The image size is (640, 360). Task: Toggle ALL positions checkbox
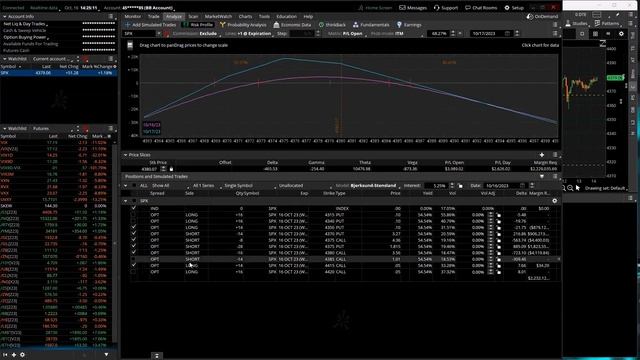134,186
